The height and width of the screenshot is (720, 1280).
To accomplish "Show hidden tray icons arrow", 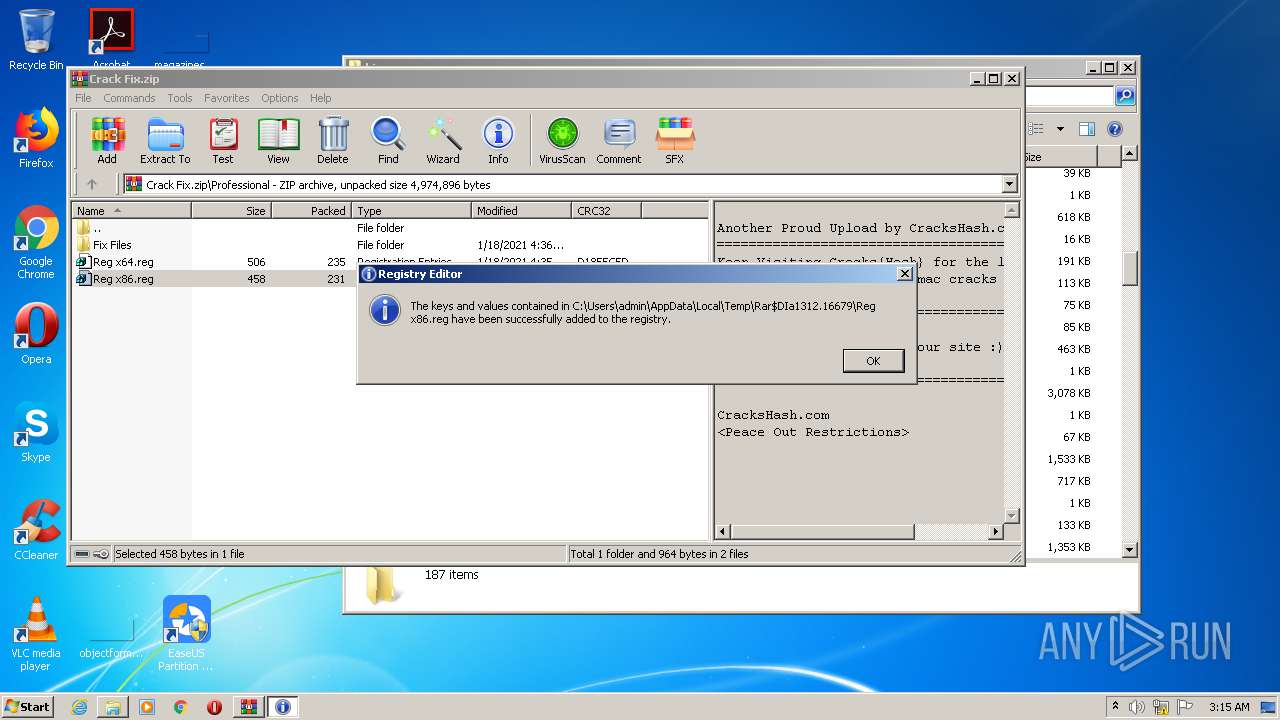I will [1115, 706].
